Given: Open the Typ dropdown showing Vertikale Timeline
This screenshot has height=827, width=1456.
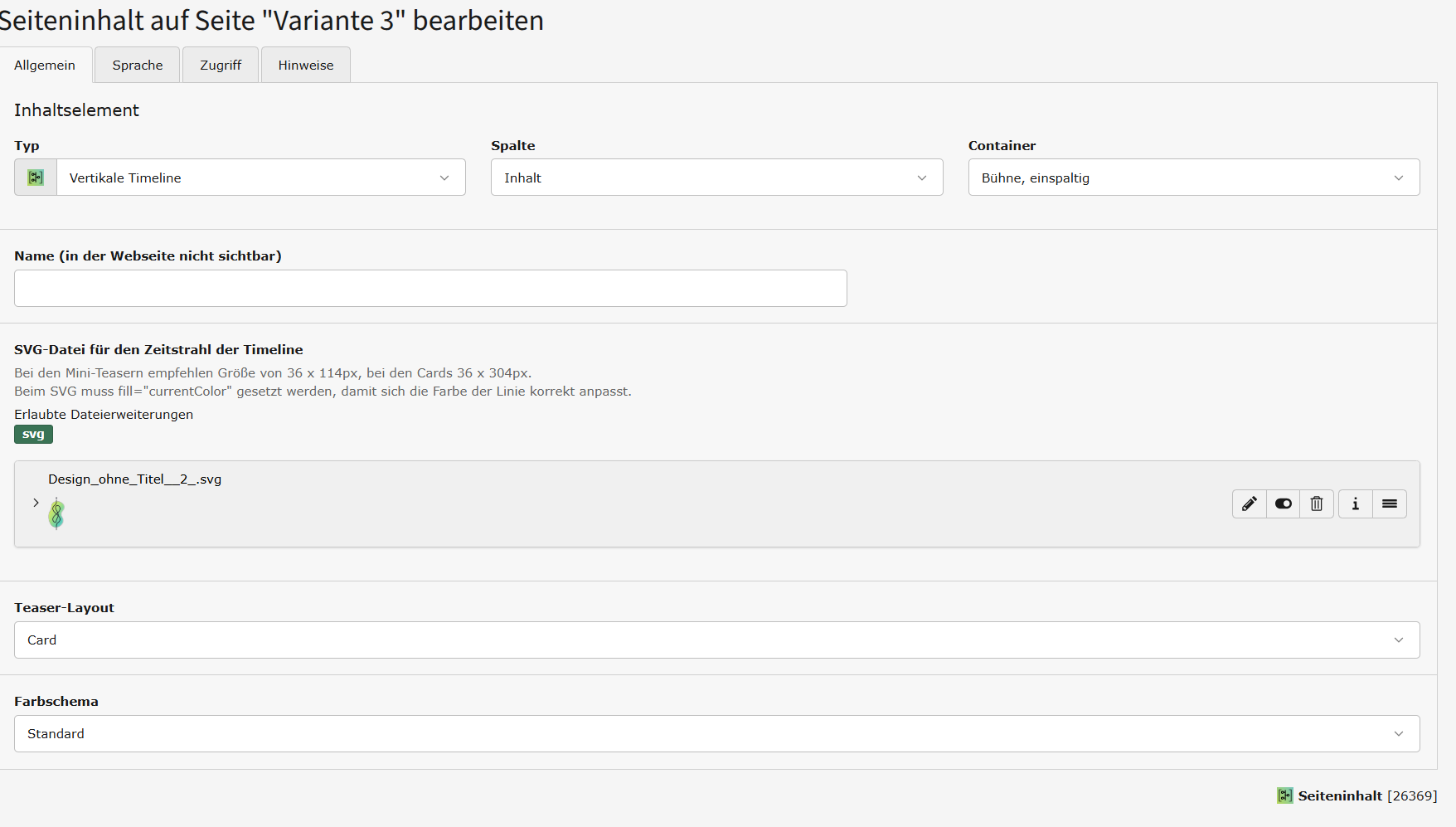Looking at the screenshot, I should tap(260, 178).
